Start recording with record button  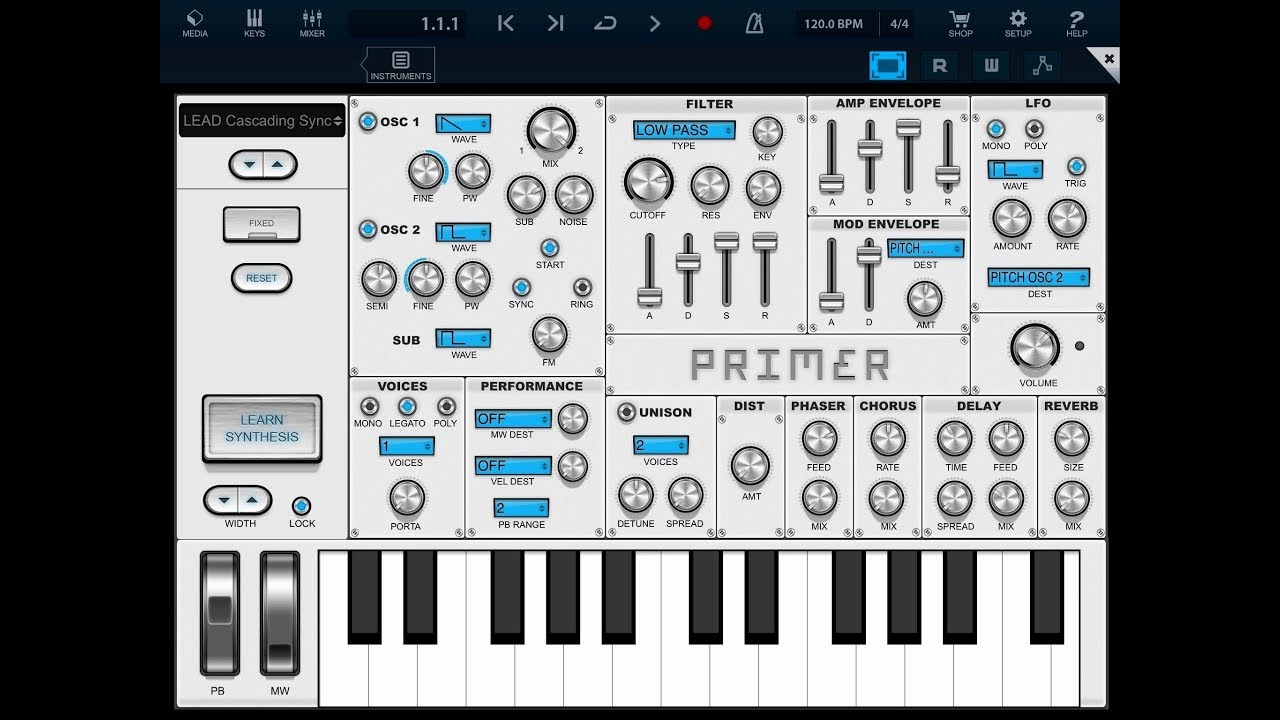point(704,23)
